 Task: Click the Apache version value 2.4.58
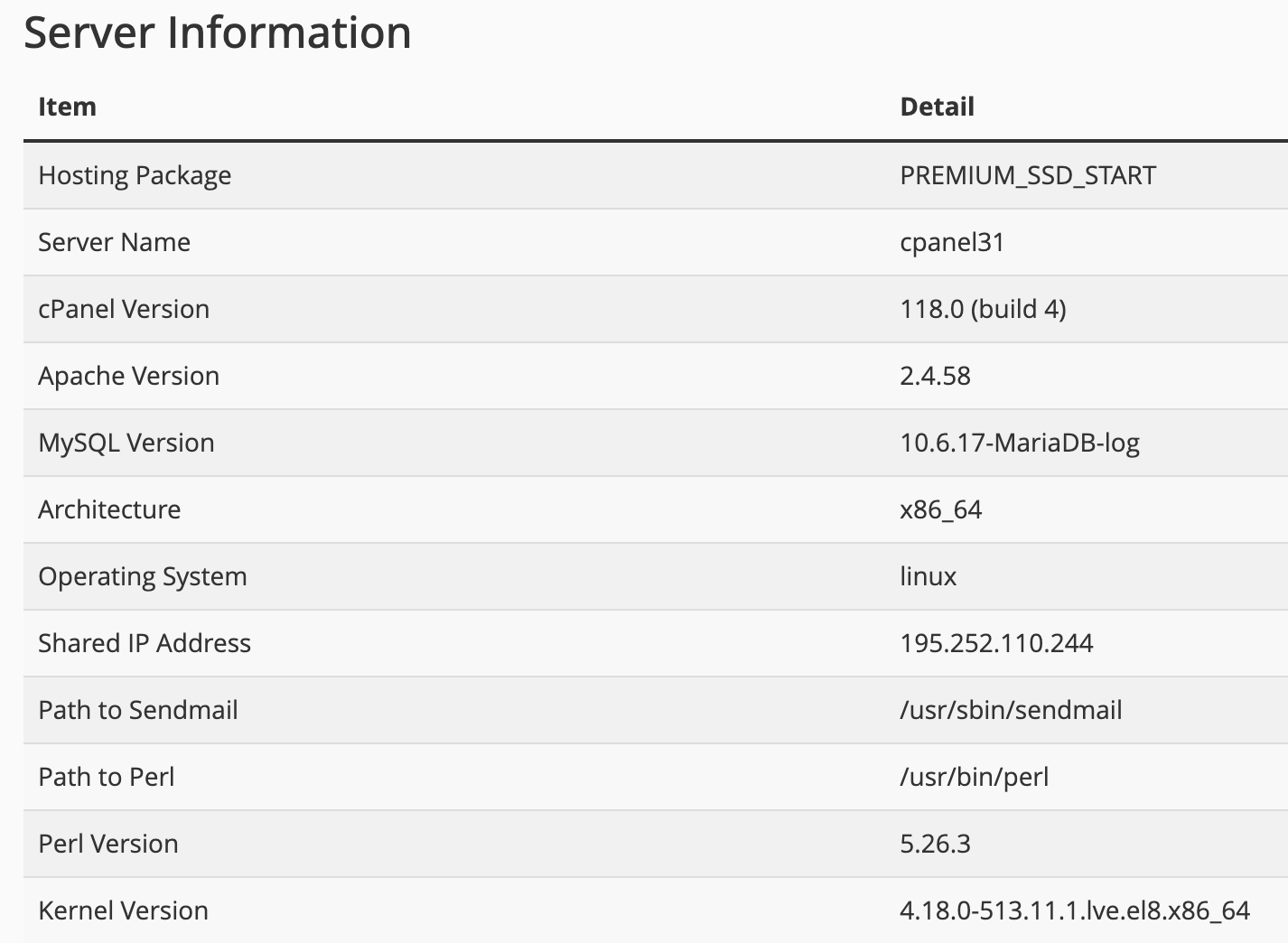pyautogui.click(x=935, y=376)
